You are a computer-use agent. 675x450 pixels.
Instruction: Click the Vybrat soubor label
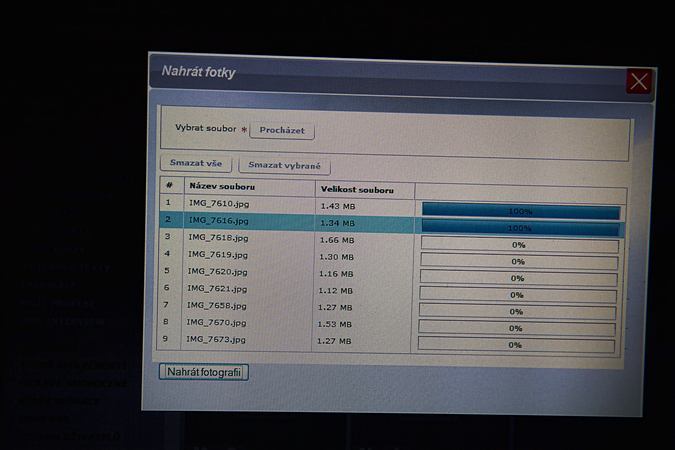tap(206, 128)
